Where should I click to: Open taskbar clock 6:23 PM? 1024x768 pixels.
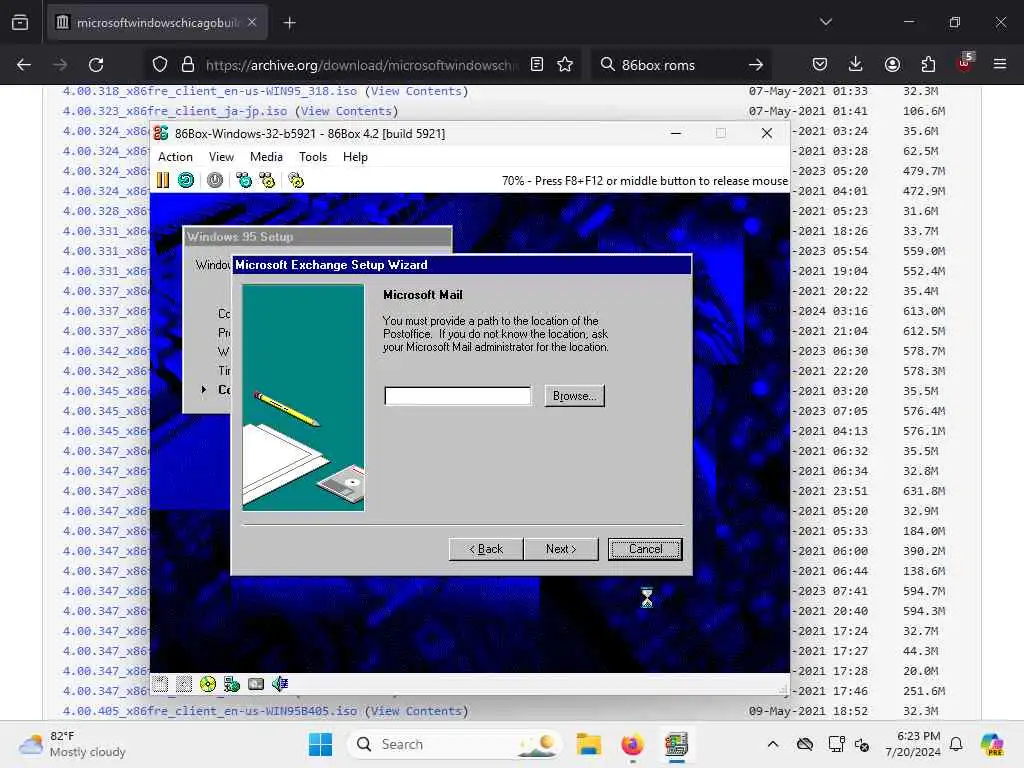point(913,744)
